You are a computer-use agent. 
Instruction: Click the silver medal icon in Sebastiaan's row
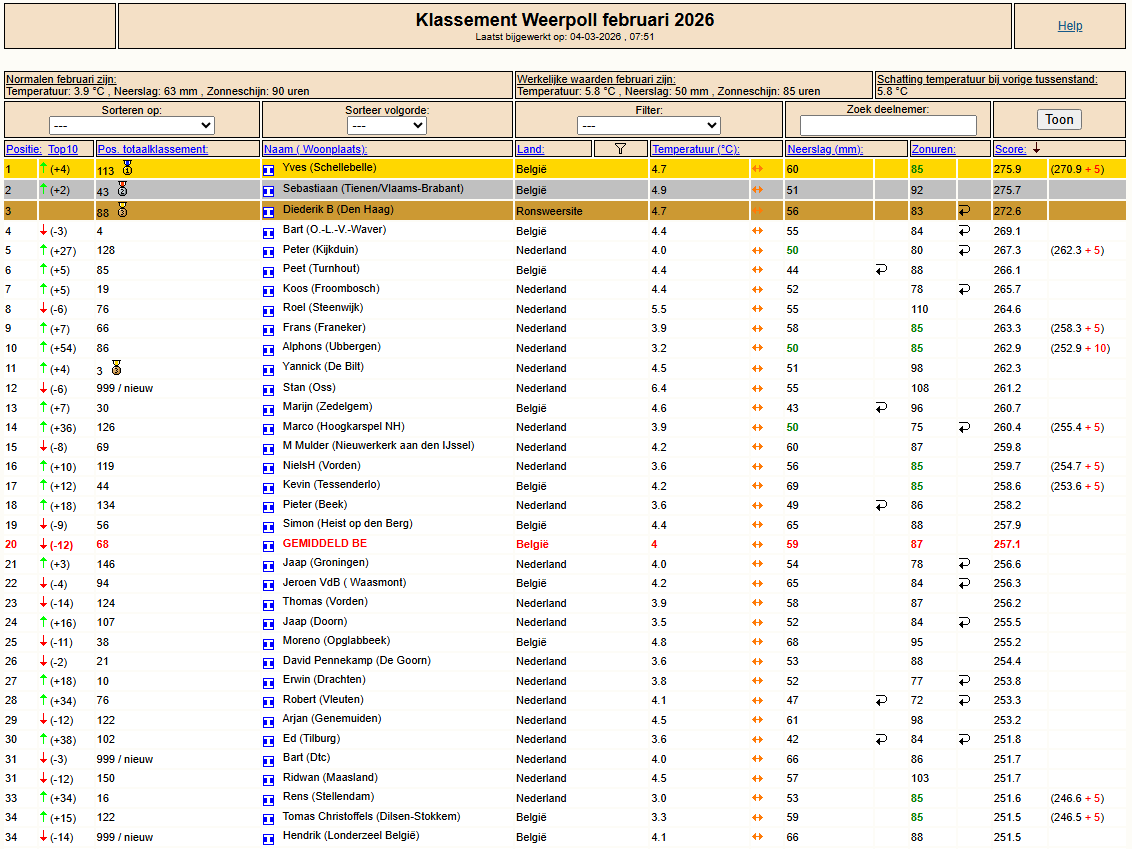tap(122, 189)
